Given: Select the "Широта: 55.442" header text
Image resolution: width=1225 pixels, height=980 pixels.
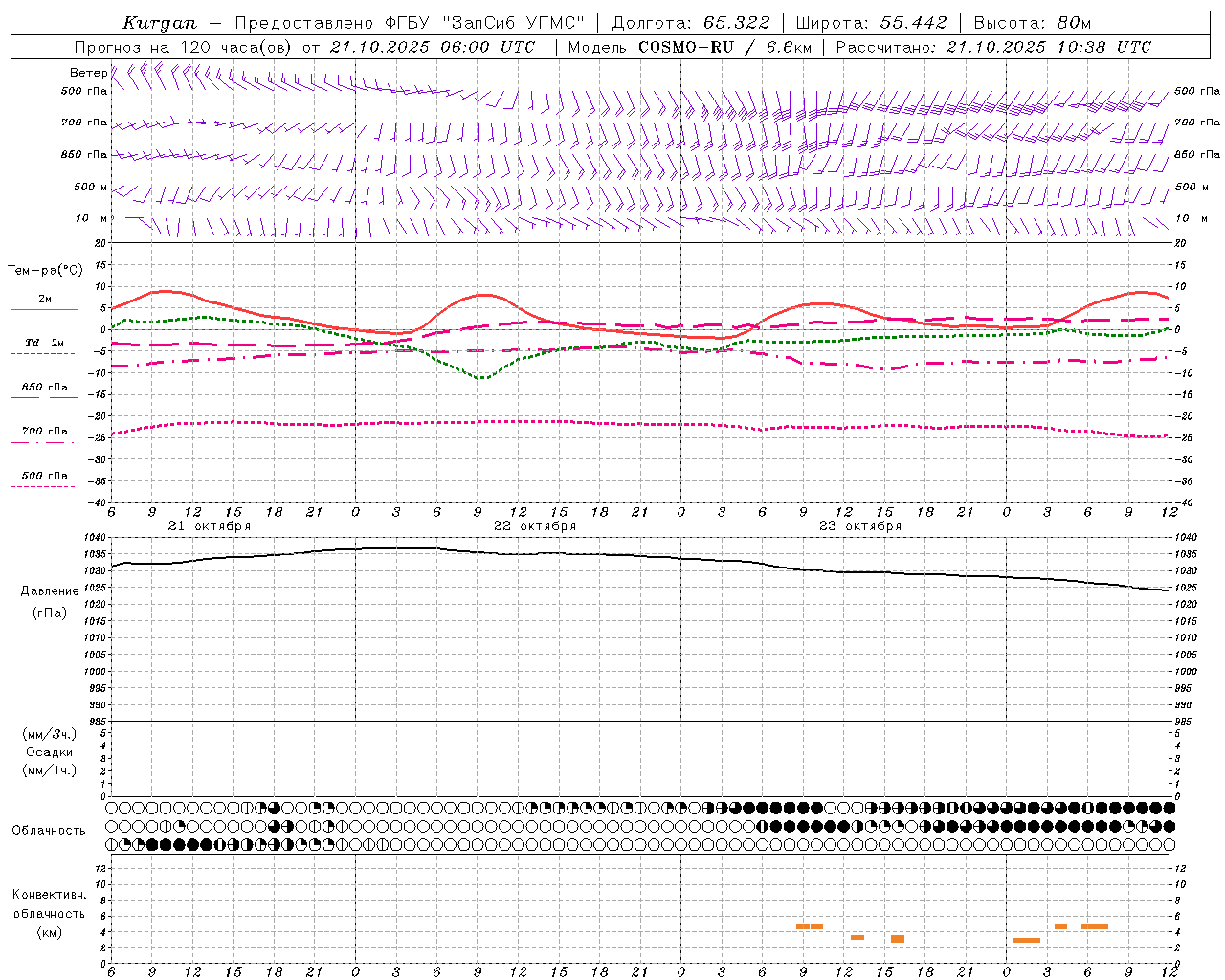Looking at the screenshot, I should (x=871, y=23).
